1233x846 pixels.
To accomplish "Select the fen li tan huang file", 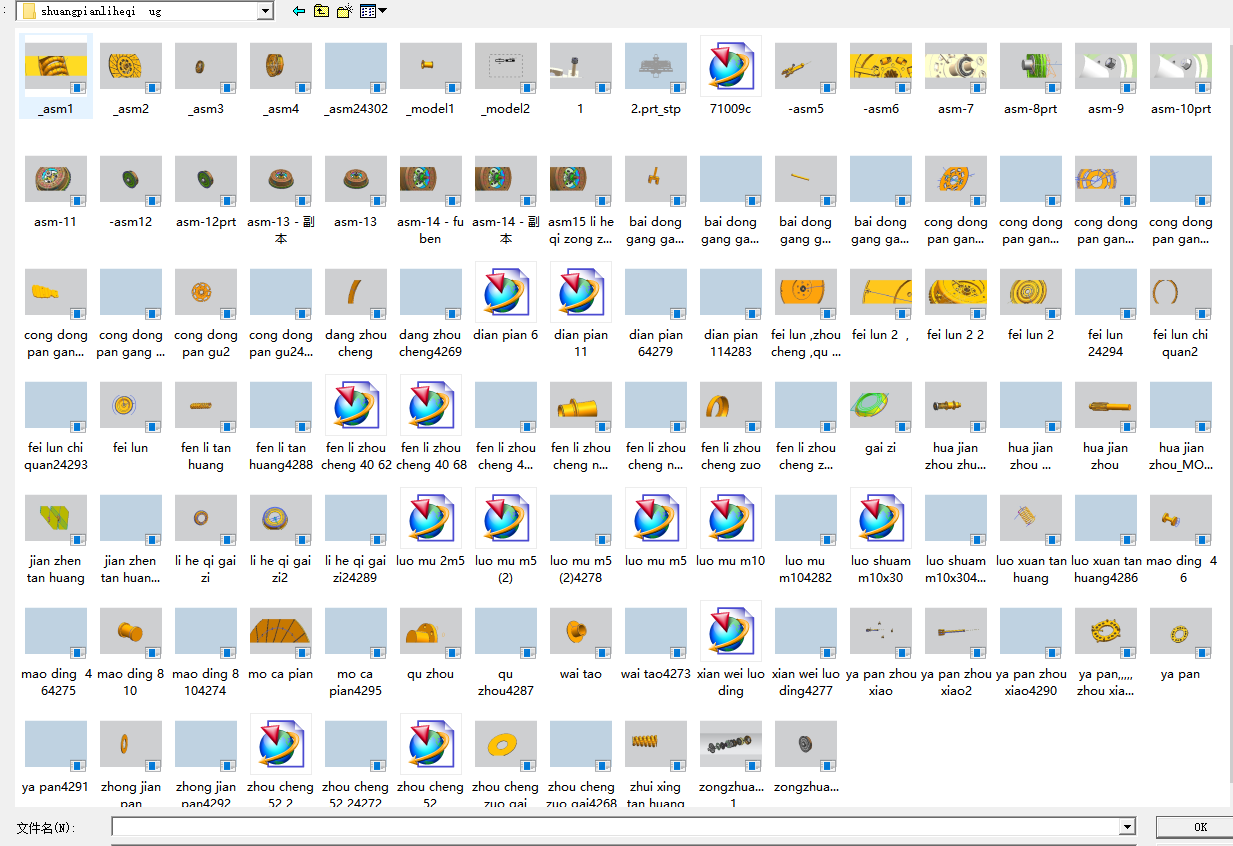I will click(x=206, y=425).
